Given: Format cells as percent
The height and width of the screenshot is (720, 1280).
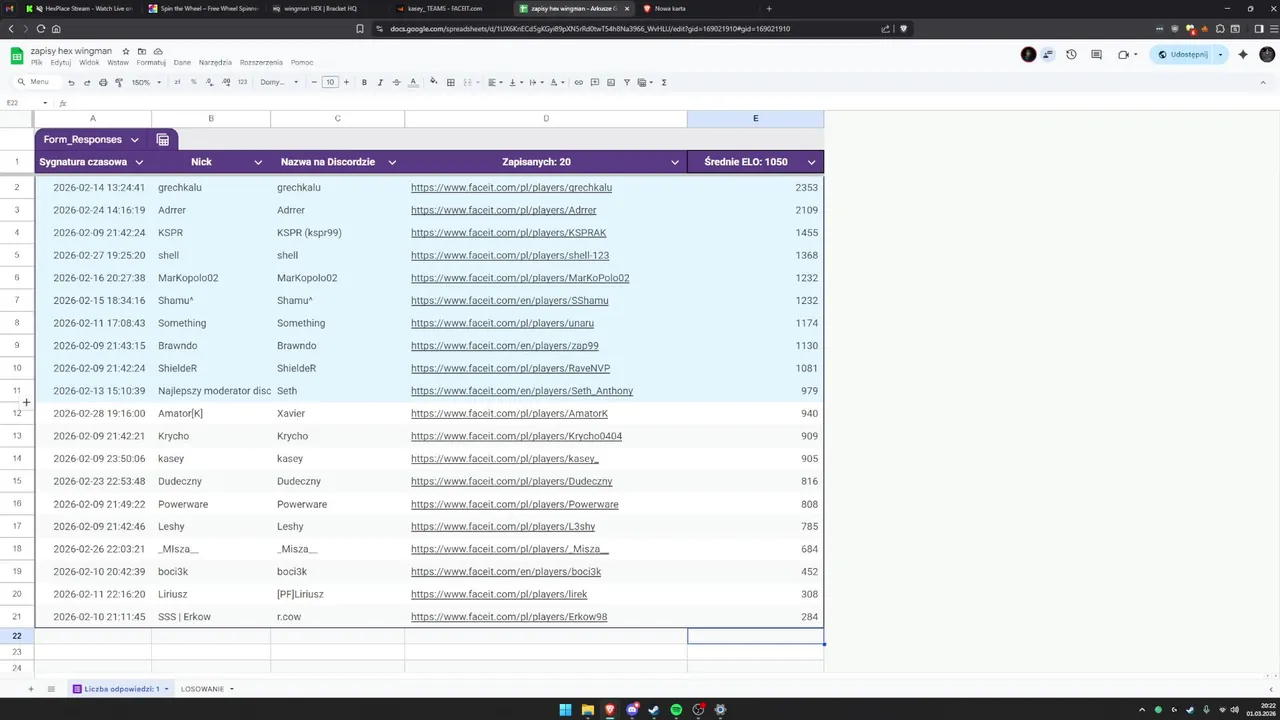Looking at the screenshot, I should pyautogui.click(x=193, y=82).
